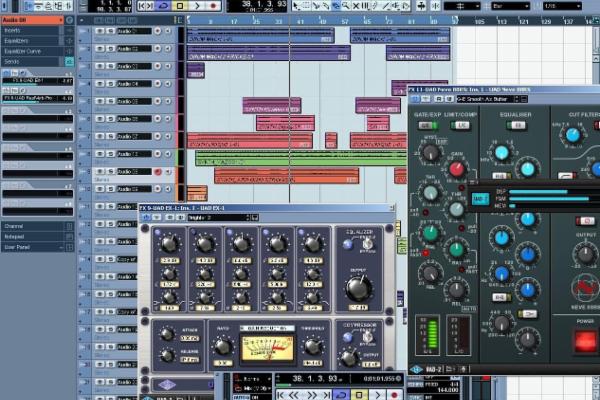Screen dimensions: 600x400
Task: Click the Play button in top transport
Action: tap(198, 5)
